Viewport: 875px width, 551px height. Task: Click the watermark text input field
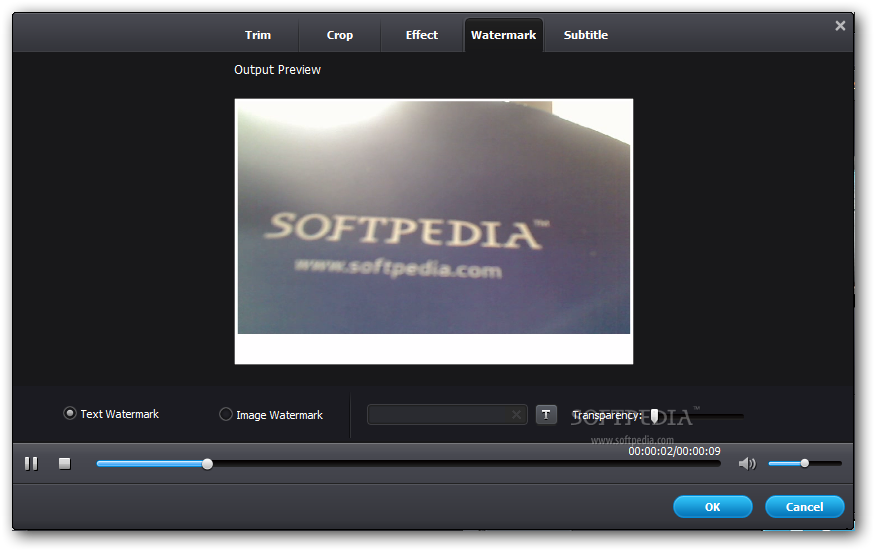[x=447, y=415]
